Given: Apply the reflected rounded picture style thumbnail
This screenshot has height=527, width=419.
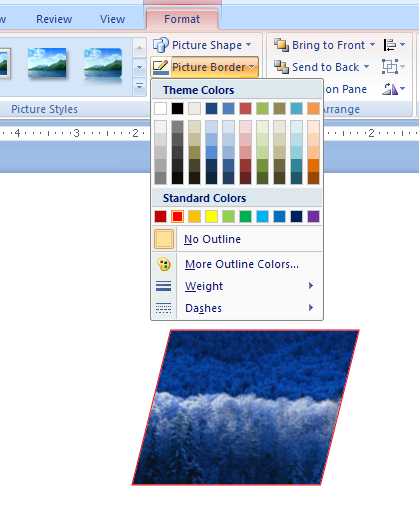Looking at the screenshot, I should click(103, 66).
